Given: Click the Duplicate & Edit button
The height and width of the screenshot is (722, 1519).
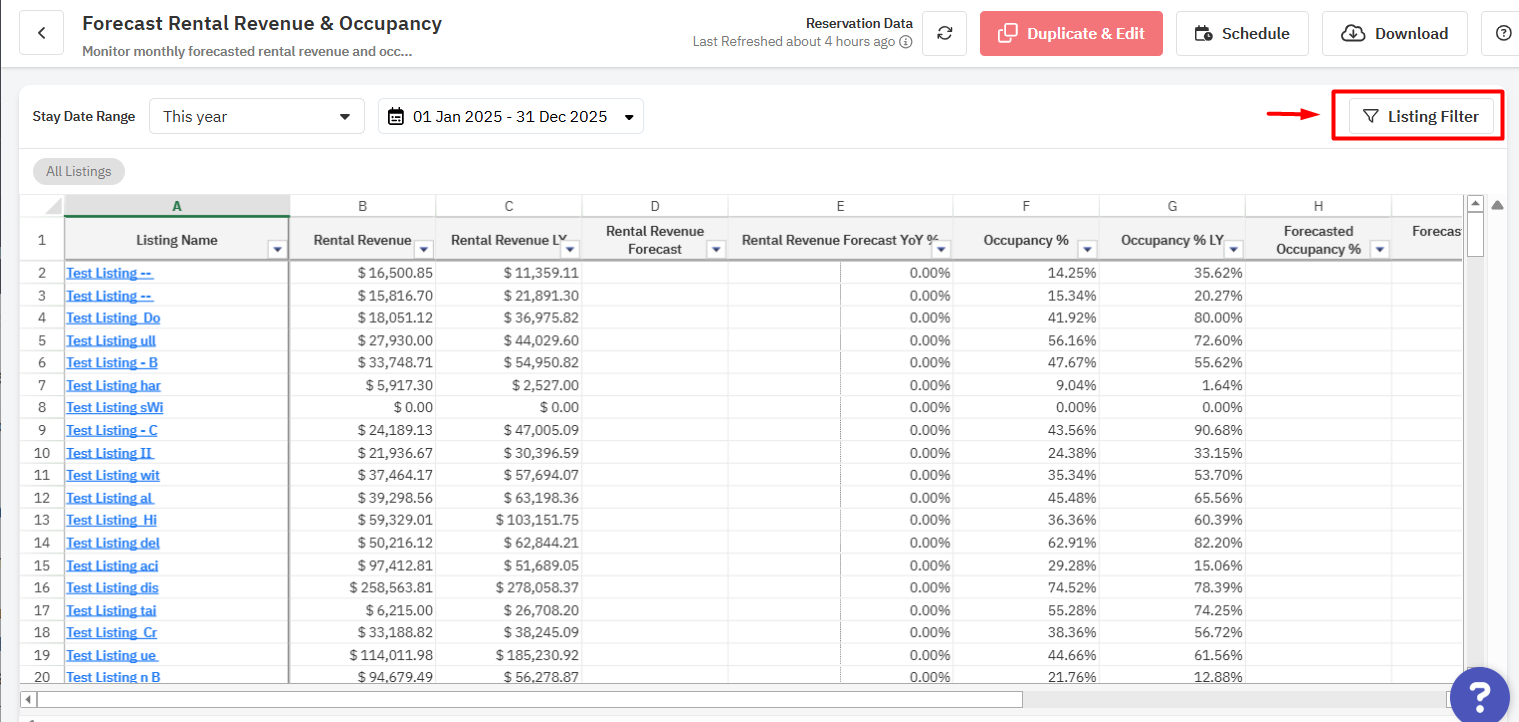Looking at the screenshot, I should 1071,34.
